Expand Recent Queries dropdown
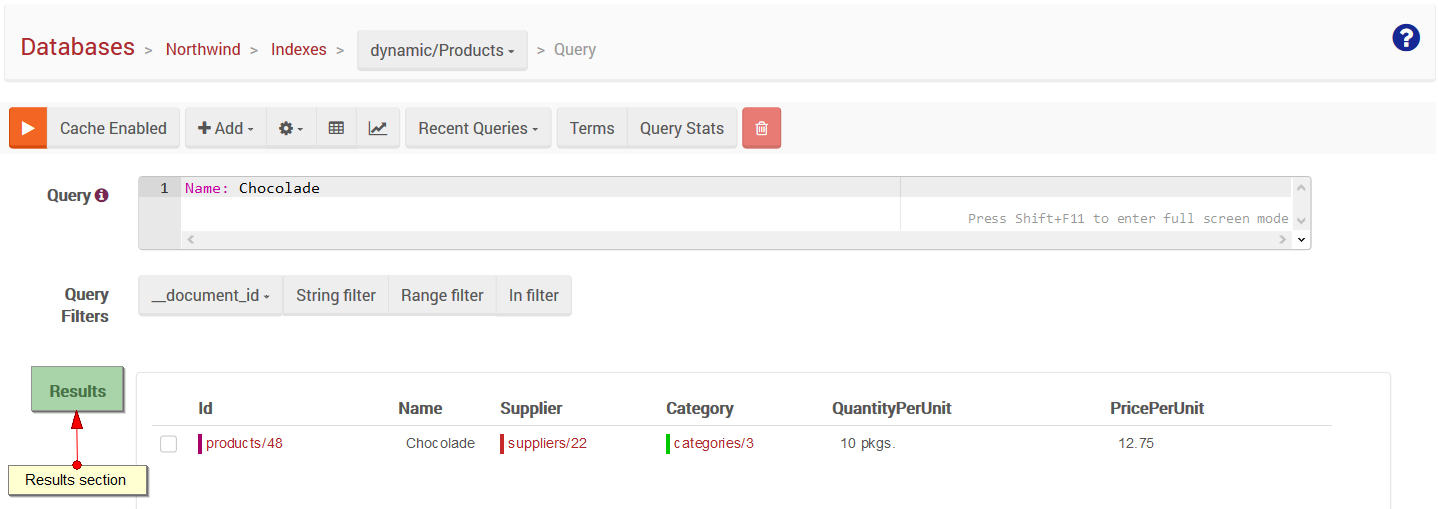 [x=478, y=128]
